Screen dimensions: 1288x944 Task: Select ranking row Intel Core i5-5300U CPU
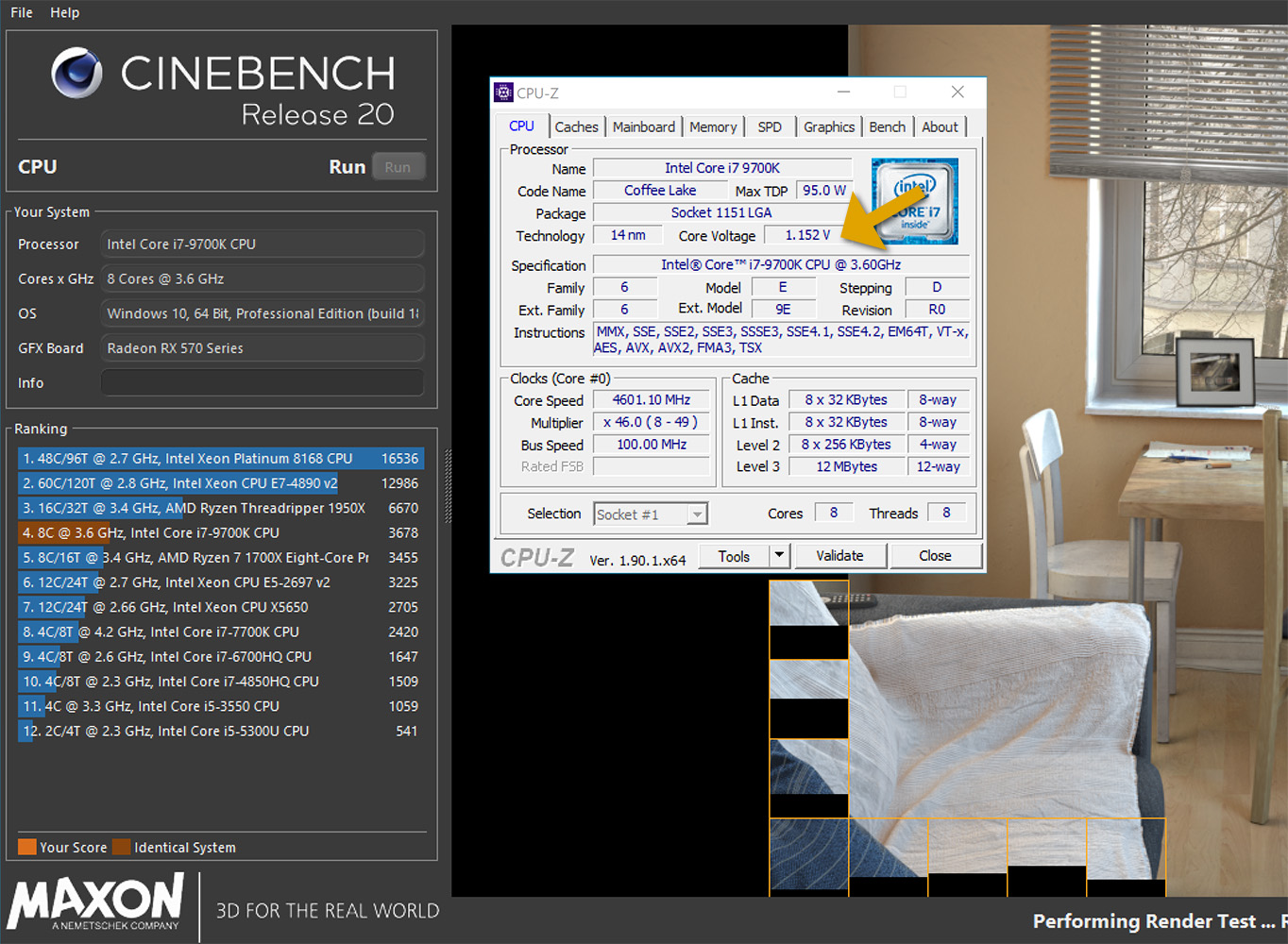220,731
